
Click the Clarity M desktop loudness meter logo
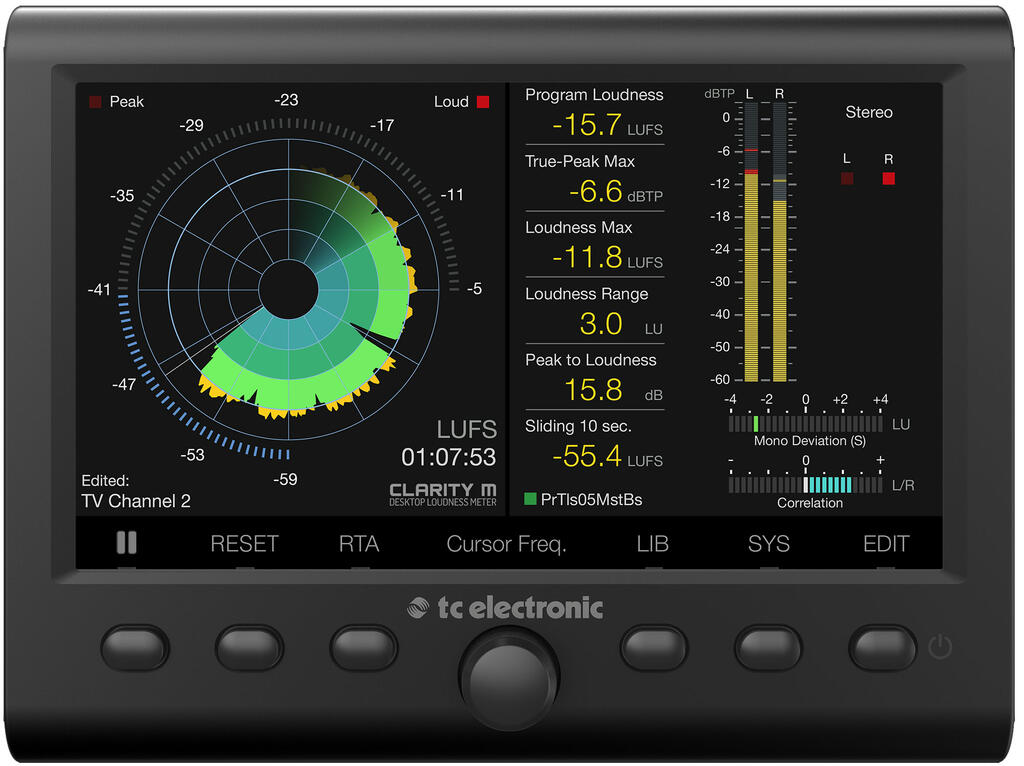pos(442,494)
